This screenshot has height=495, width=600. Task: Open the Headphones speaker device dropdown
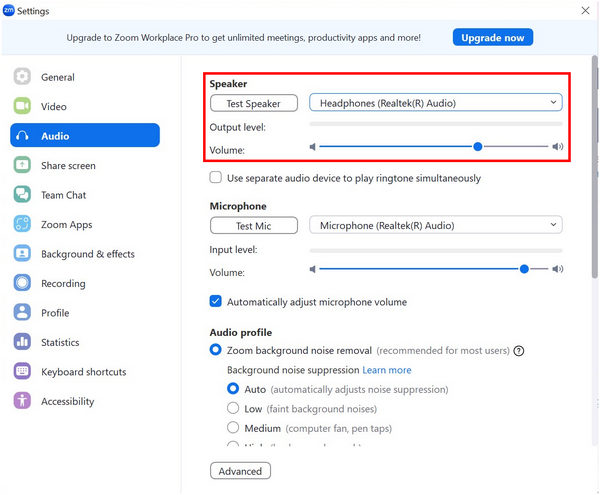pos(435,103)
